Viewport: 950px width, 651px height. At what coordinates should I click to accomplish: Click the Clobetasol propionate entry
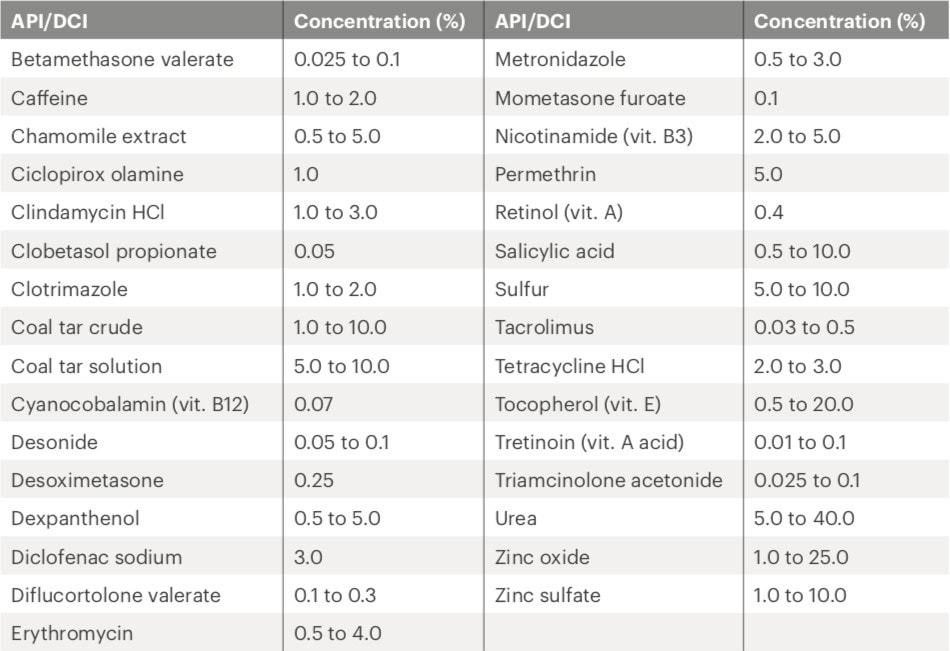[114, 251]
